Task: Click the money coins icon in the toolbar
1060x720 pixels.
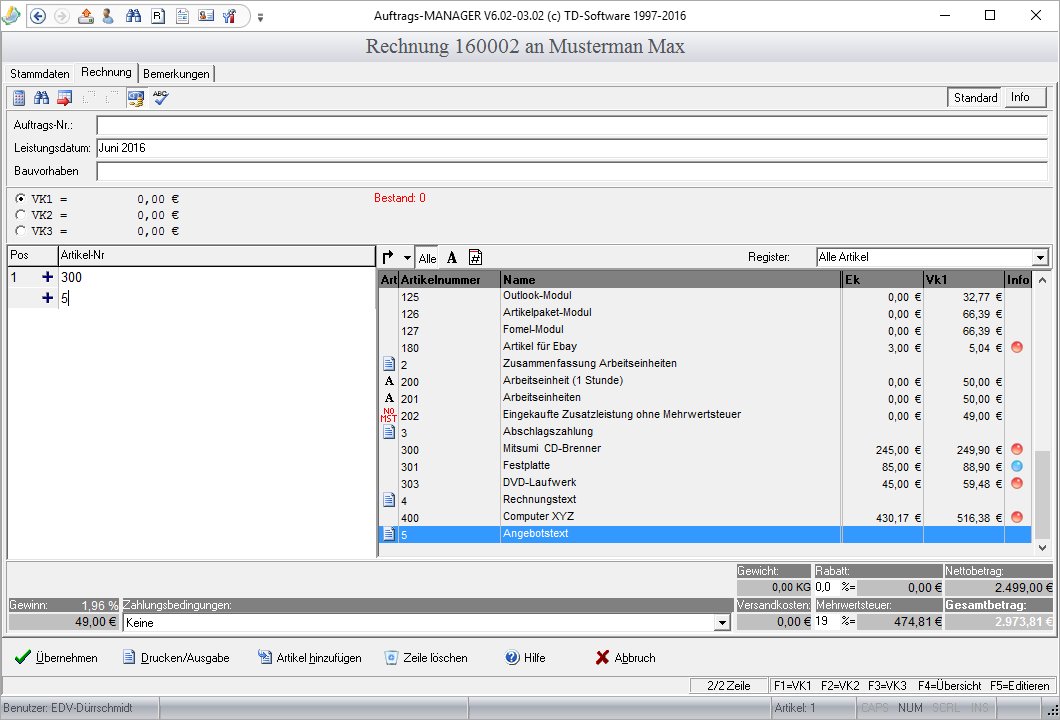Action: (x=136, y=99)
